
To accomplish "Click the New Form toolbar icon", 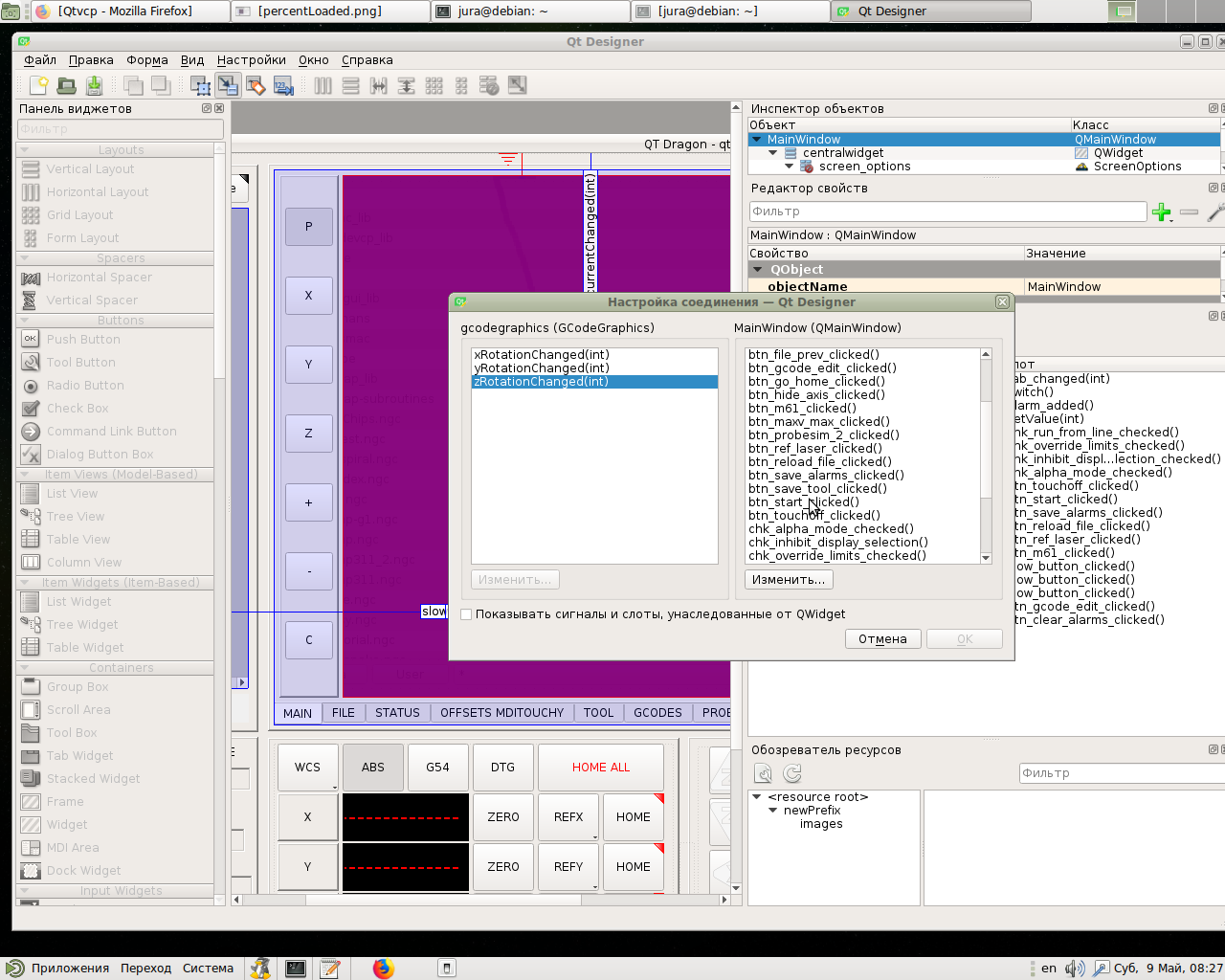I will pyautogui.click(x=38, y=85).
